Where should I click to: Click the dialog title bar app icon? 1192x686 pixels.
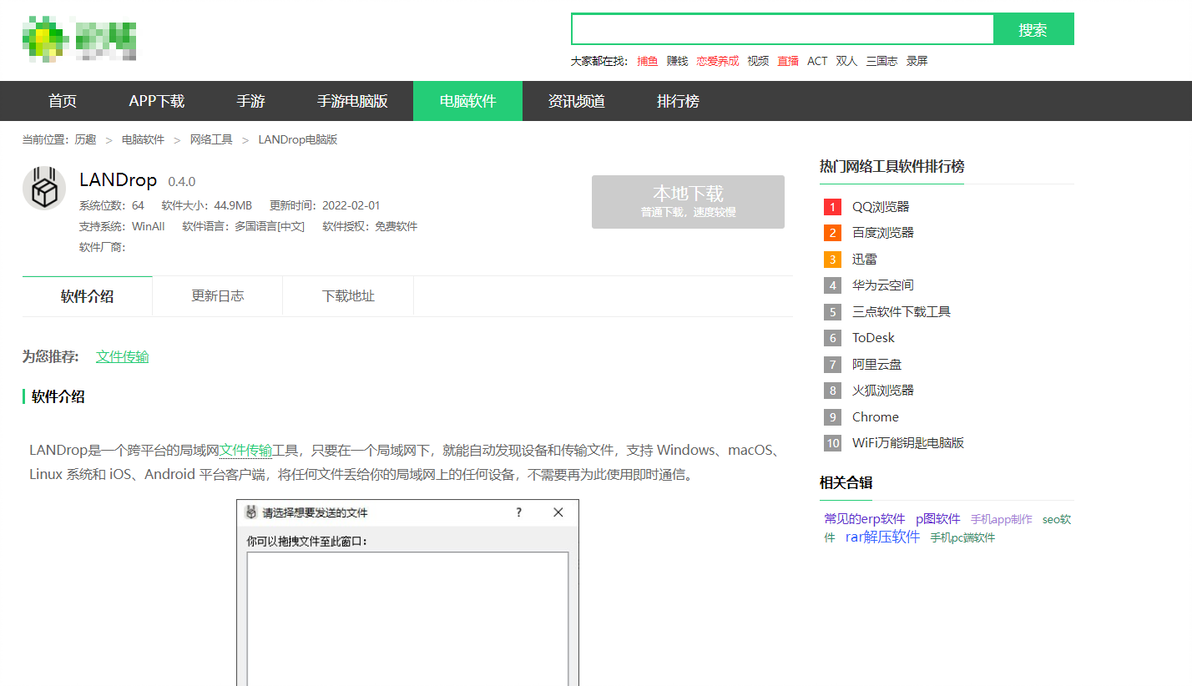(x=252, y=513)
